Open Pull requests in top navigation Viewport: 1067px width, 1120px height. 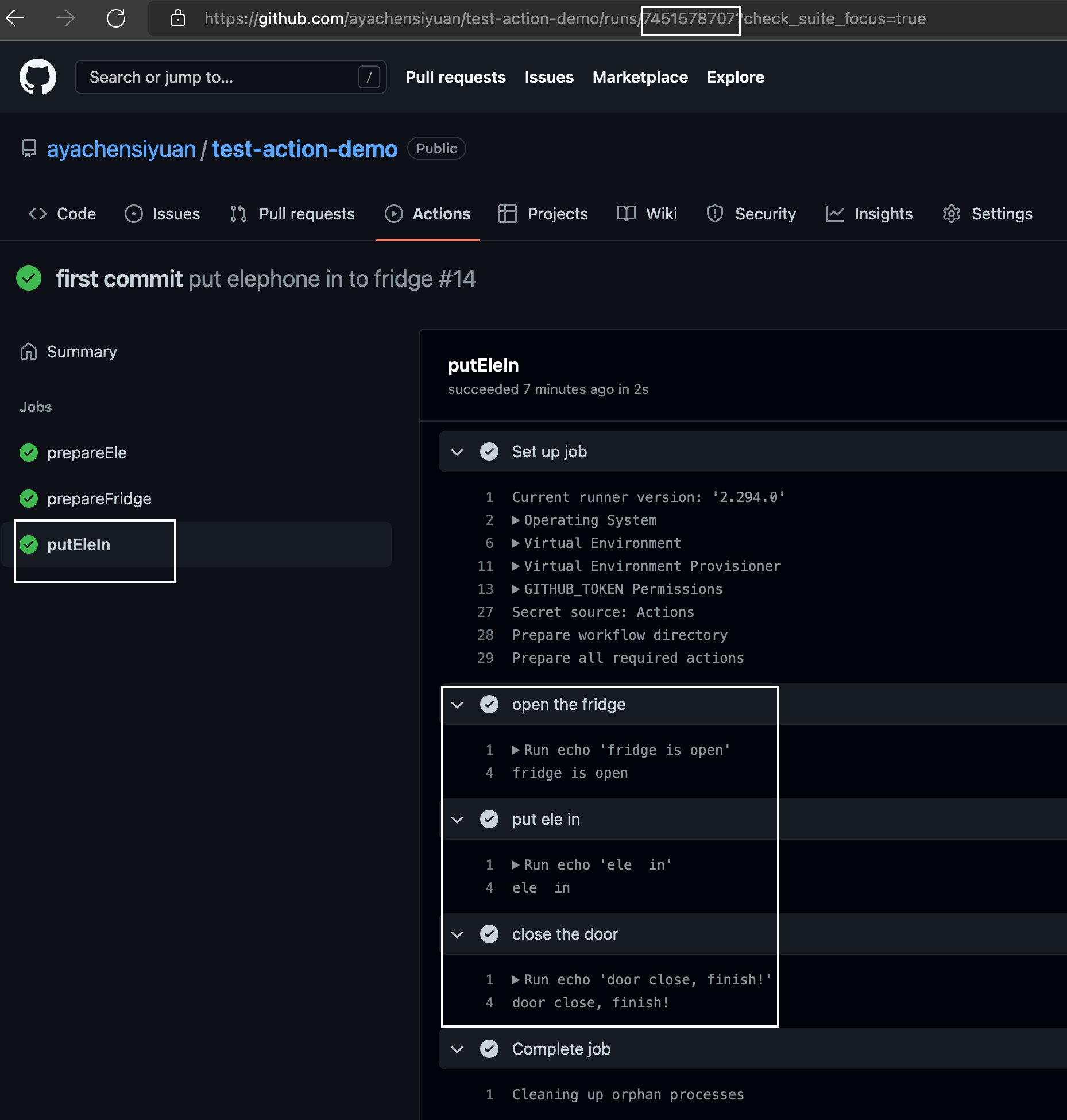click(x=455, y=77)
